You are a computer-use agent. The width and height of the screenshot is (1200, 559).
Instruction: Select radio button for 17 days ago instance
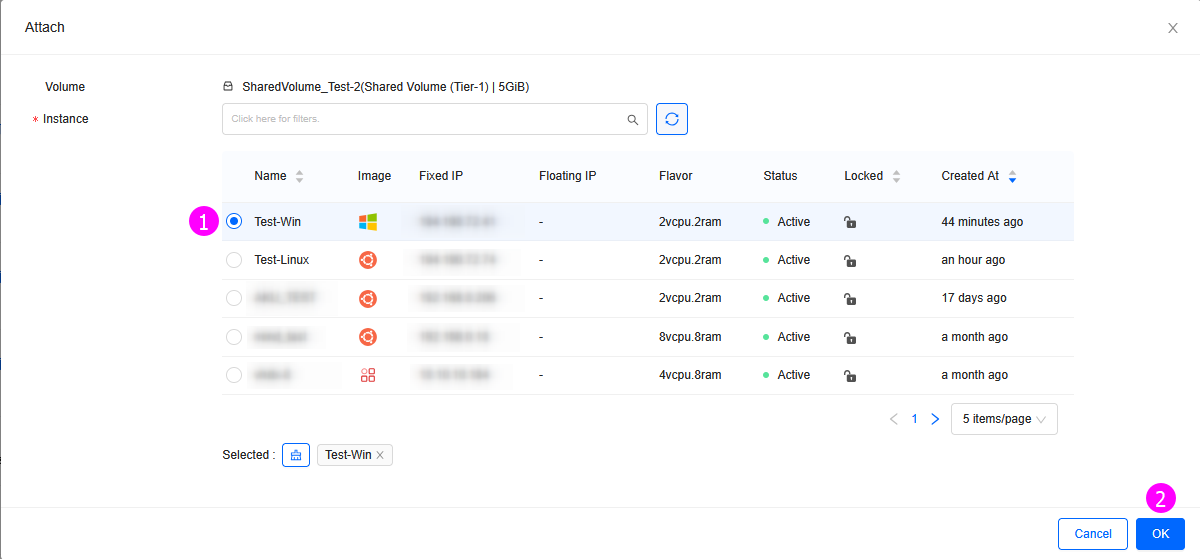coord(234,298)
